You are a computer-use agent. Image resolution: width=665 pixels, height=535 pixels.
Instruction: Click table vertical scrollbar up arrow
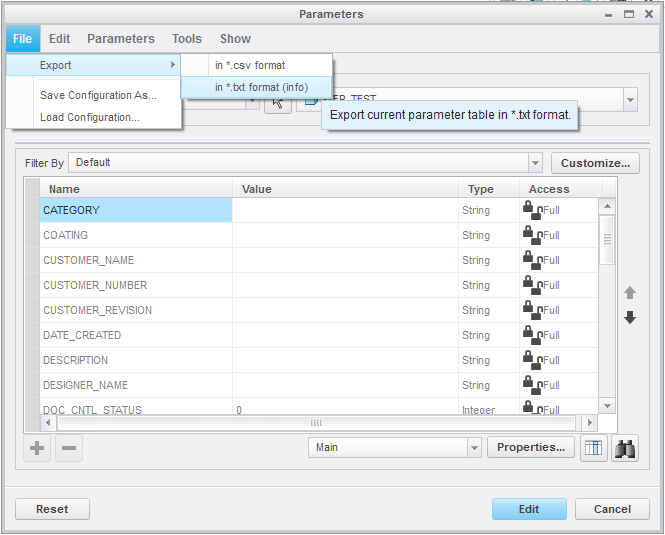[x=607, y=206]
